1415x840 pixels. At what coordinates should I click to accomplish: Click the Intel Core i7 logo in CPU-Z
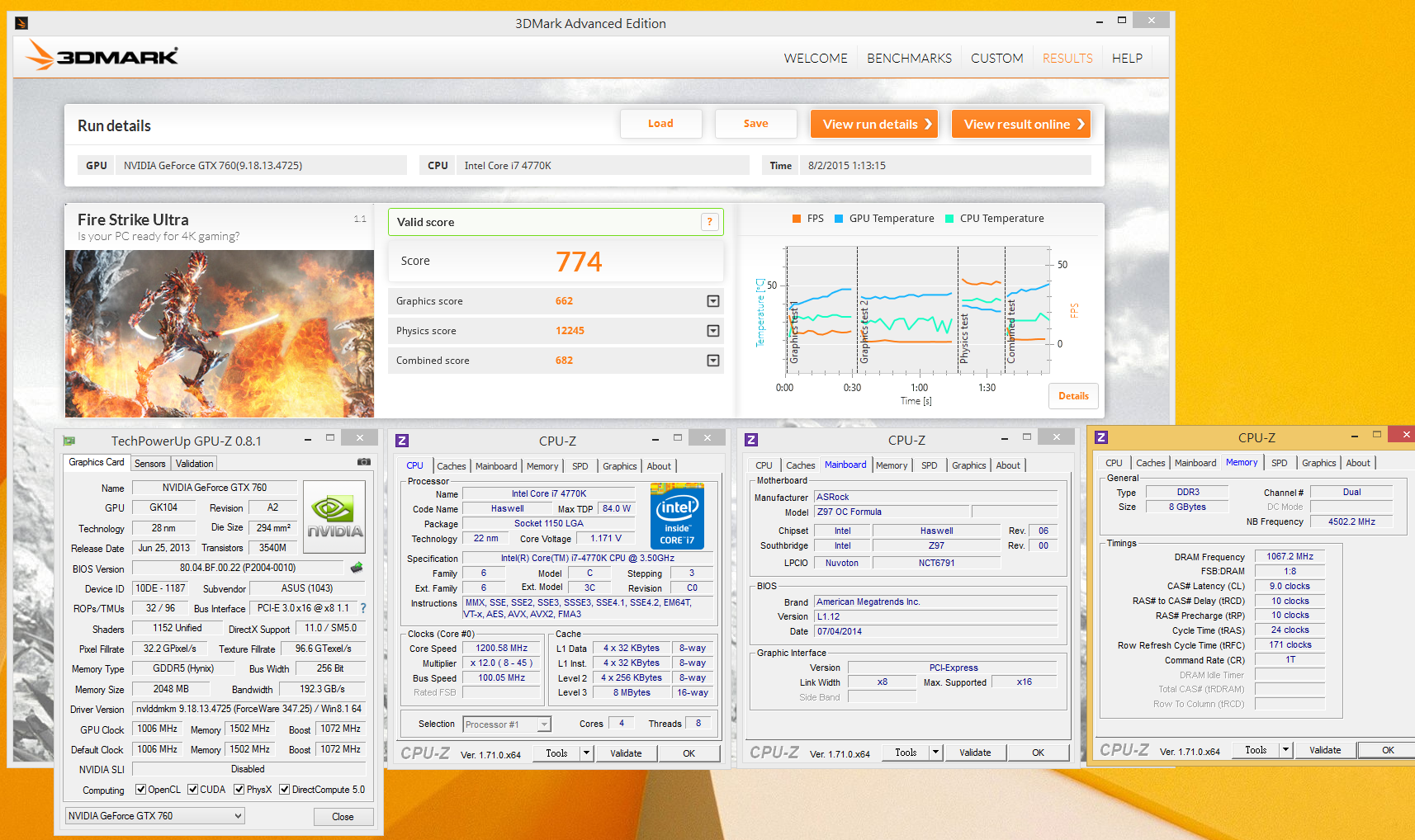(x=677, y=517)
